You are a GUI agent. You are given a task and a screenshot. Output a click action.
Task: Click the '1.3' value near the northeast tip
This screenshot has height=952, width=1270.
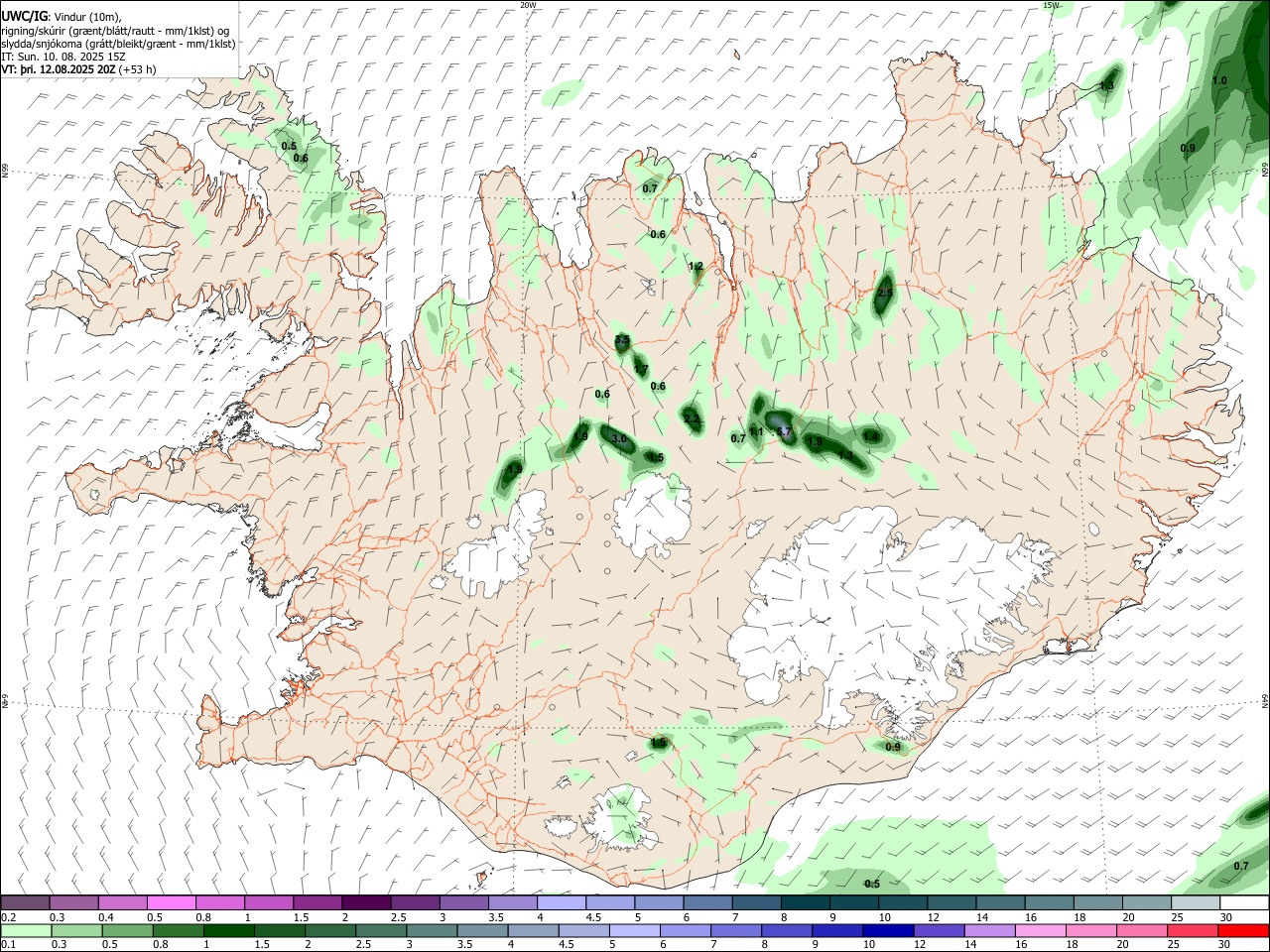[1106, 86]
